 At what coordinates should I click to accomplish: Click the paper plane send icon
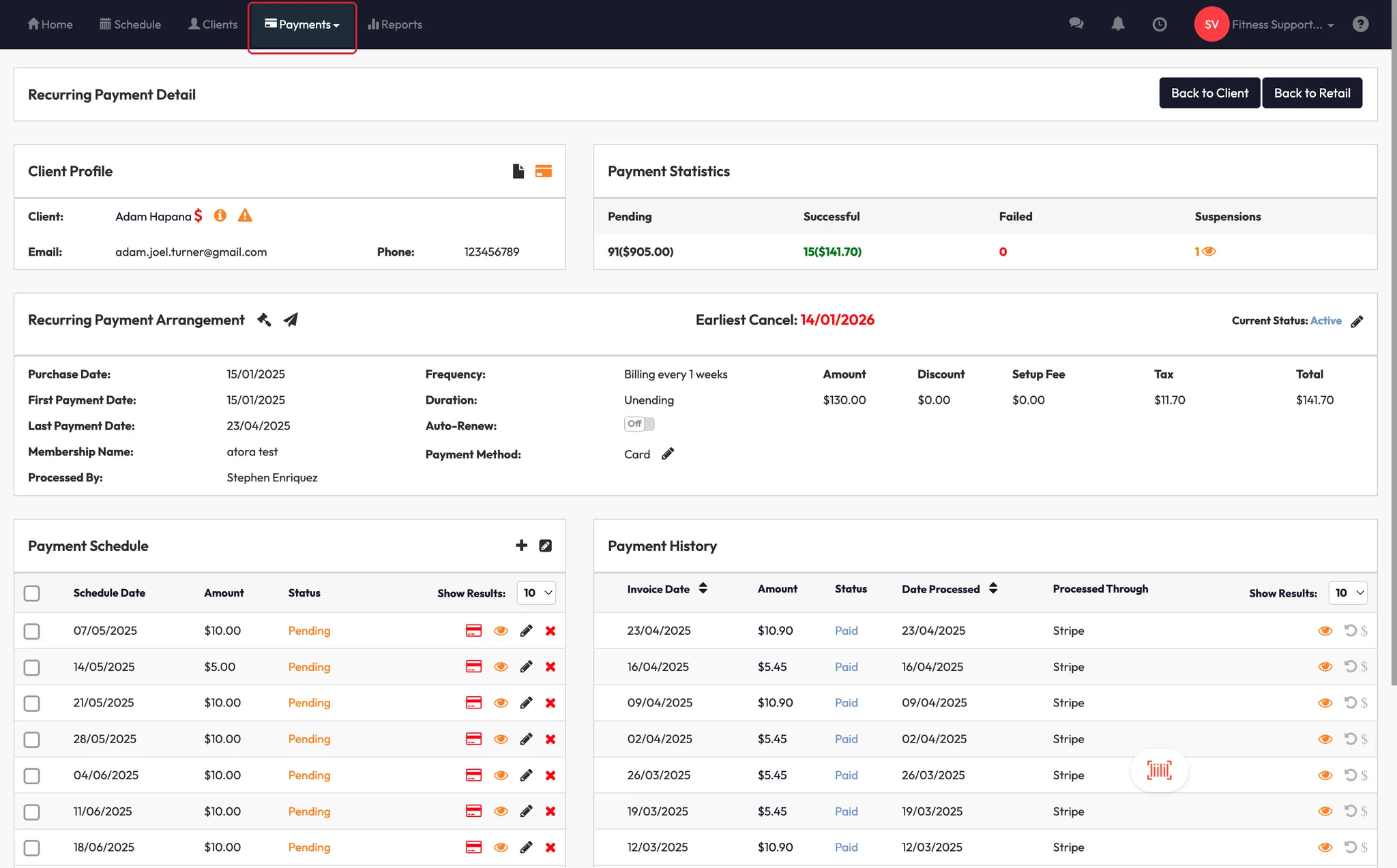[x=291, y=320]
